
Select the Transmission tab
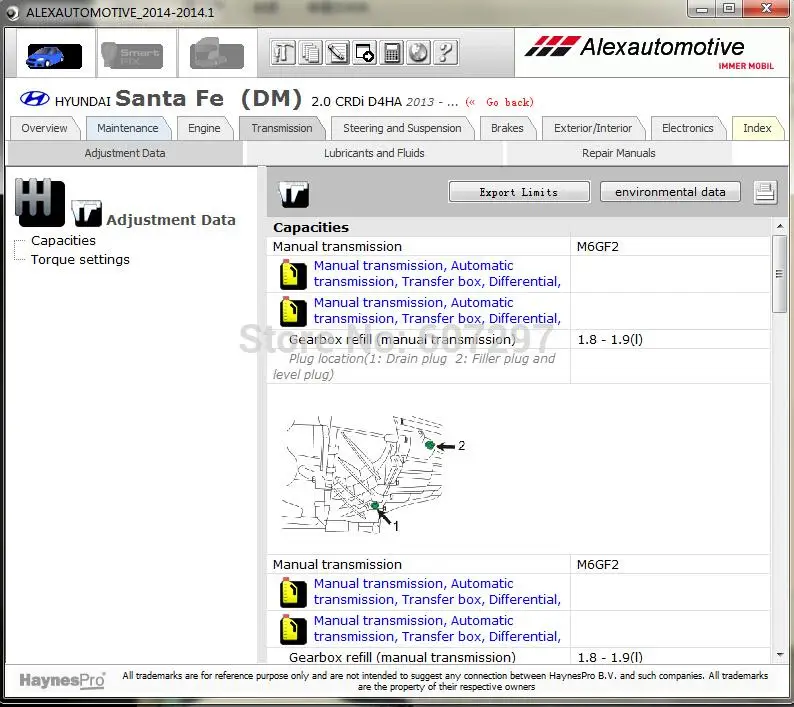coord(282,128)
